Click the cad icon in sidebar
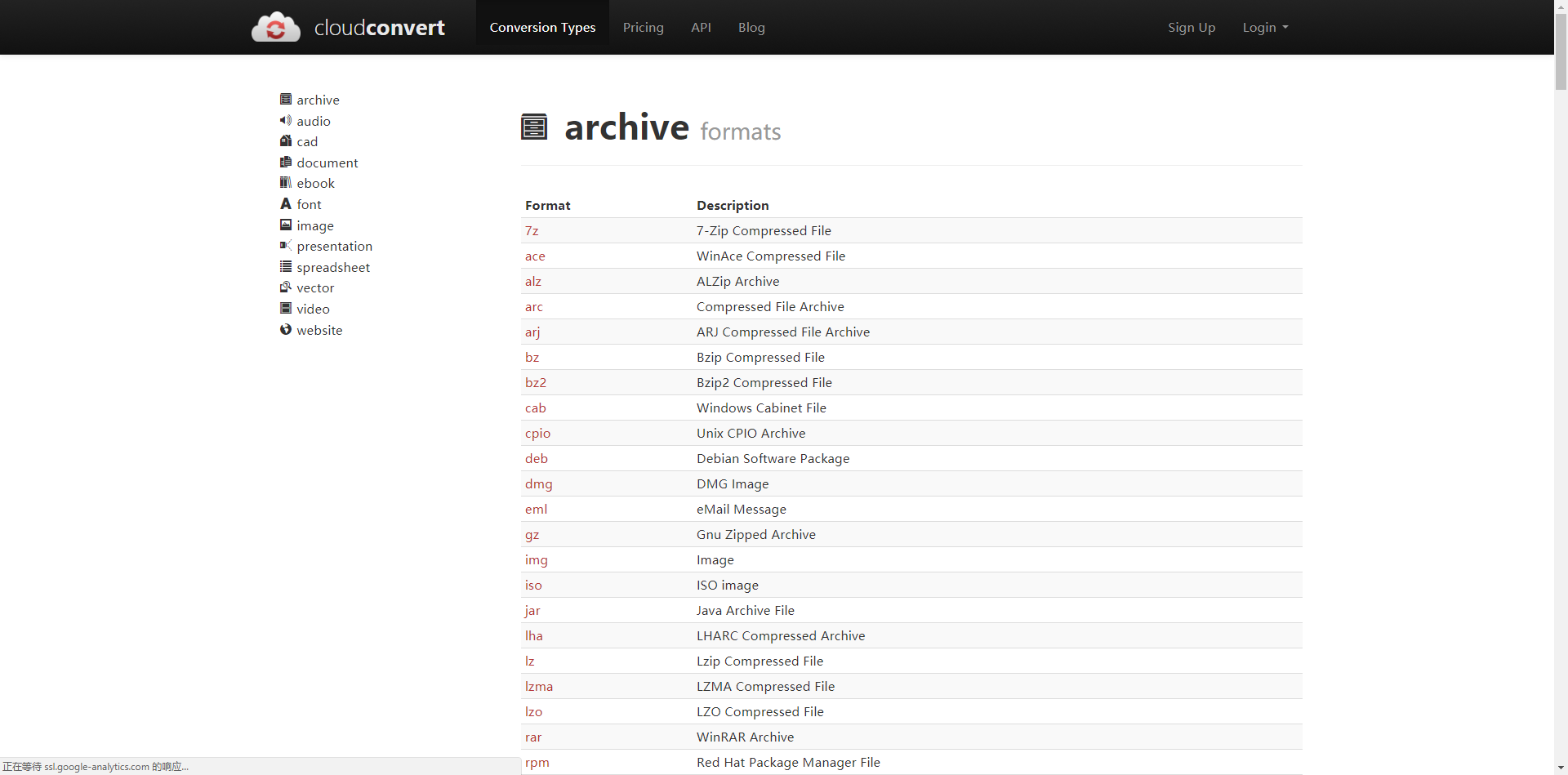This screenshot has height=775, width=1568. point(286,140)
